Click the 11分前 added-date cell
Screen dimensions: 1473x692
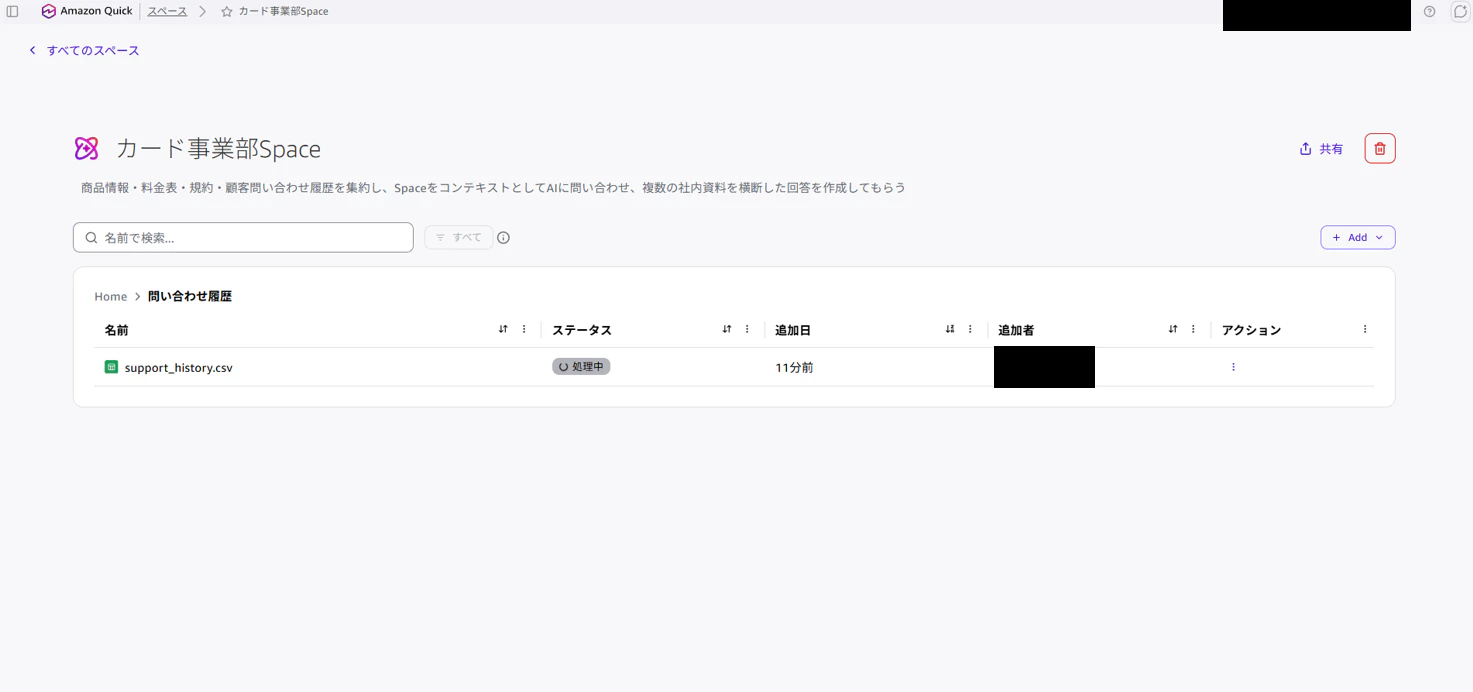pyautogui.click(x=794, y=368)
